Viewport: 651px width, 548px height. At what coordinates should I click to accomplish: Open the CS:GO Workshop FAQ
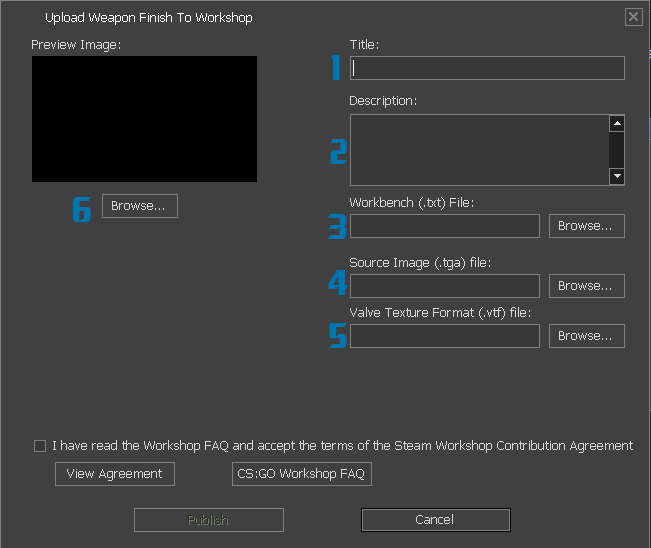(x=301, y=474)
